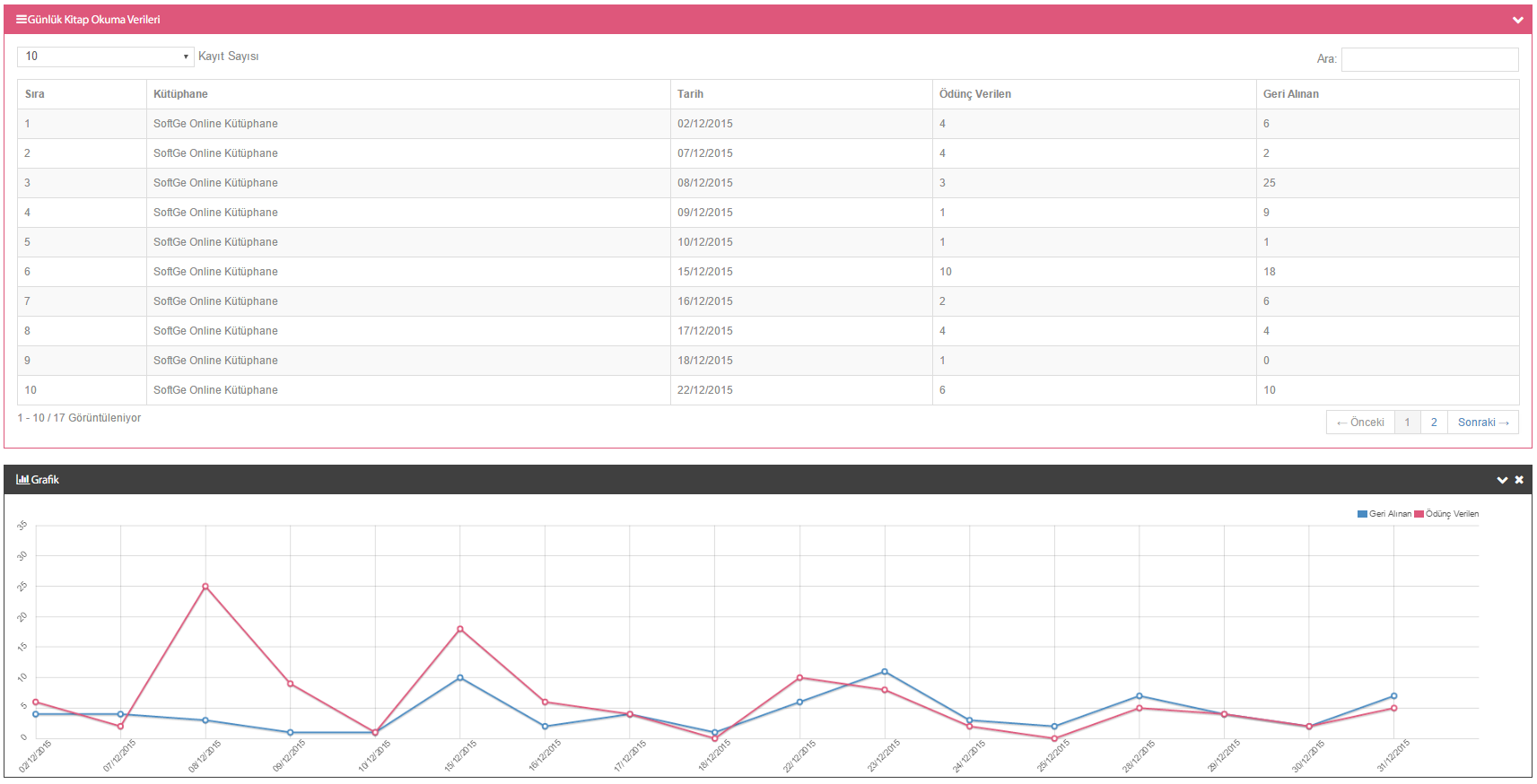1537x784 pixels.
Task: Focus the Ara search field
Action: coord(1430,59)
